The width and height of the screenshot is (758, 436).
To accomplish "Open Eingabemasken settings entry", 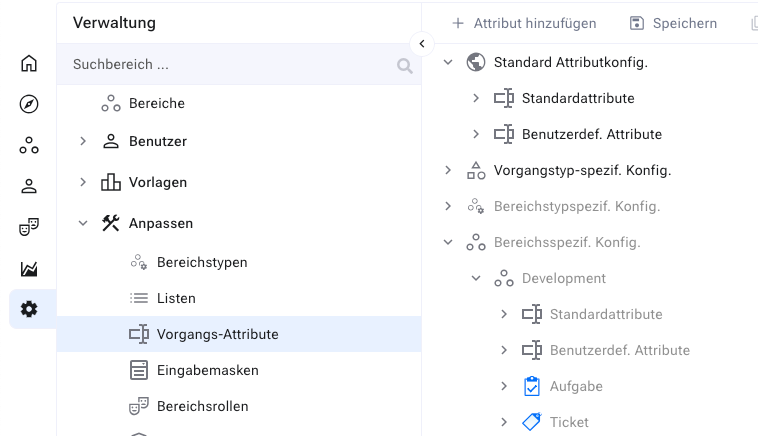I will click(207, 370).
